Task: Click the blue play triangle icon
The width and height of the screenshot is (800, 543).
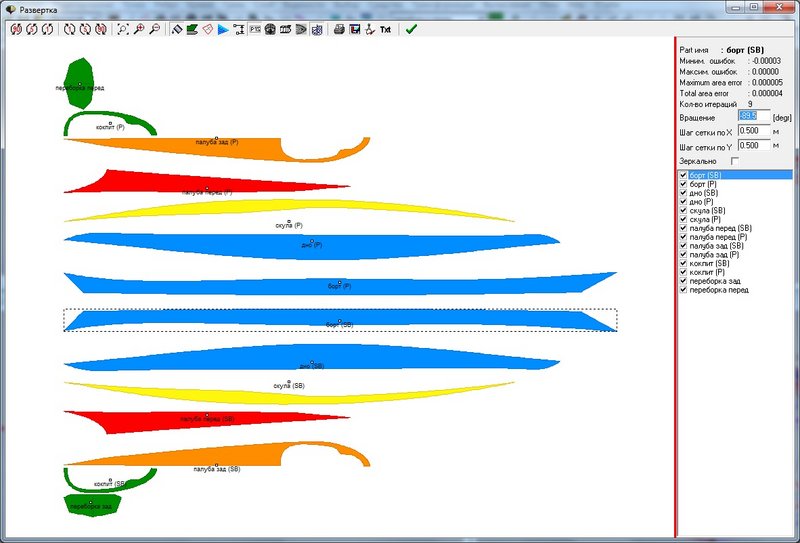Action: pyautogui.click(x=223, y=30)
